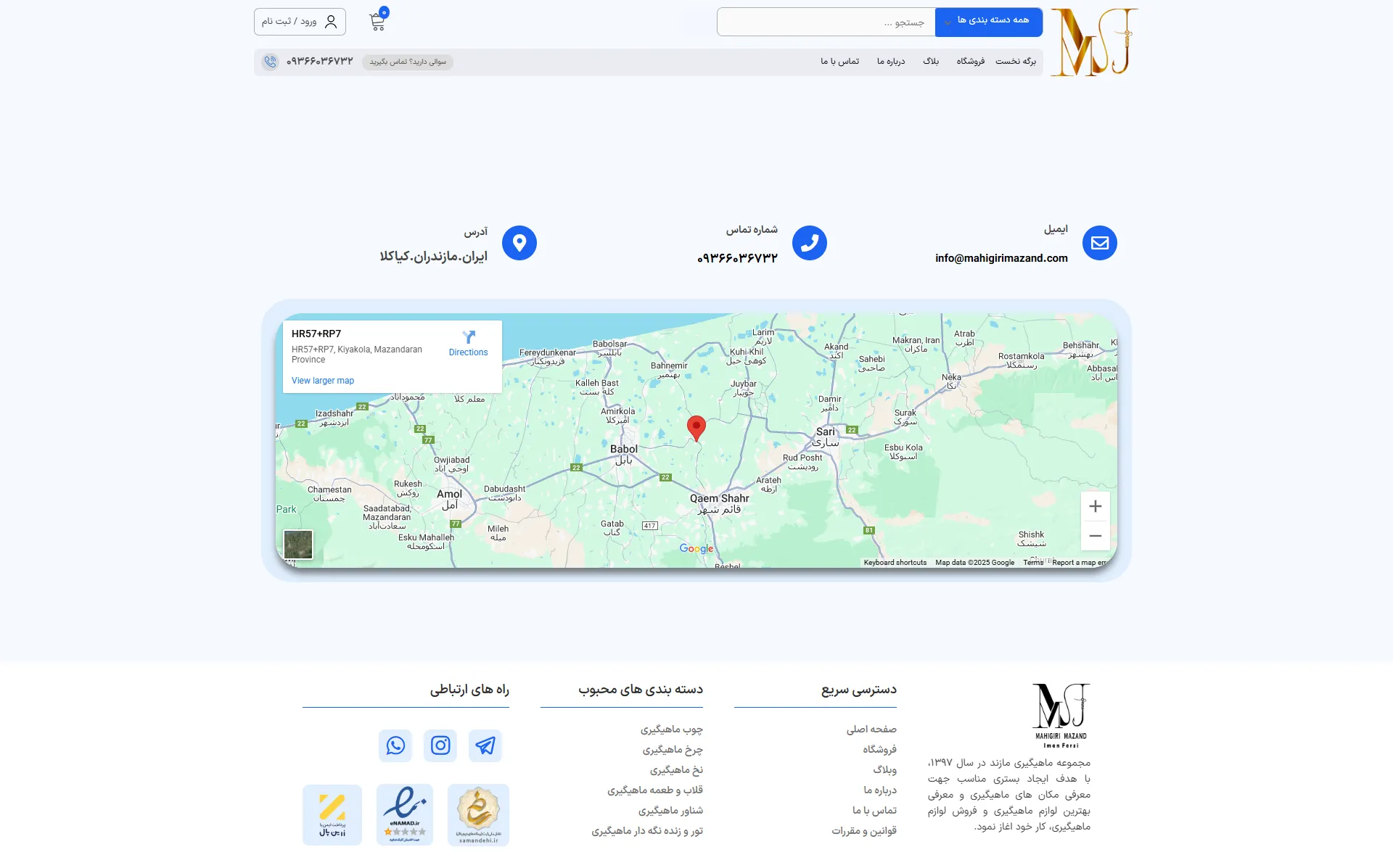Click the Amol city label on map
1393x868 pixels.
click(x=449, y=499)
